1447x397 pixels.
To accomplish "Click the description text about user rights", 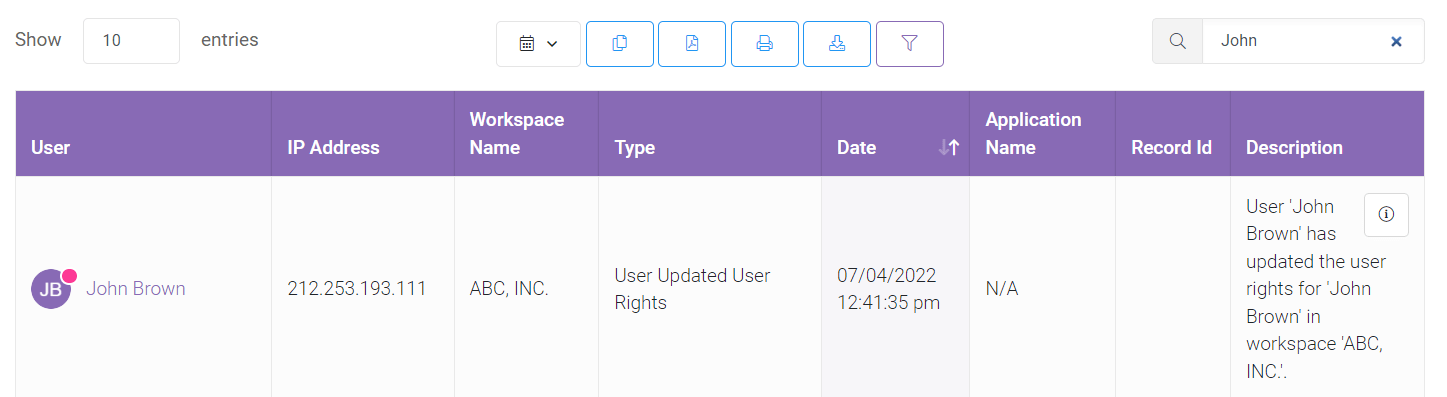I will tap(1316, 289).
